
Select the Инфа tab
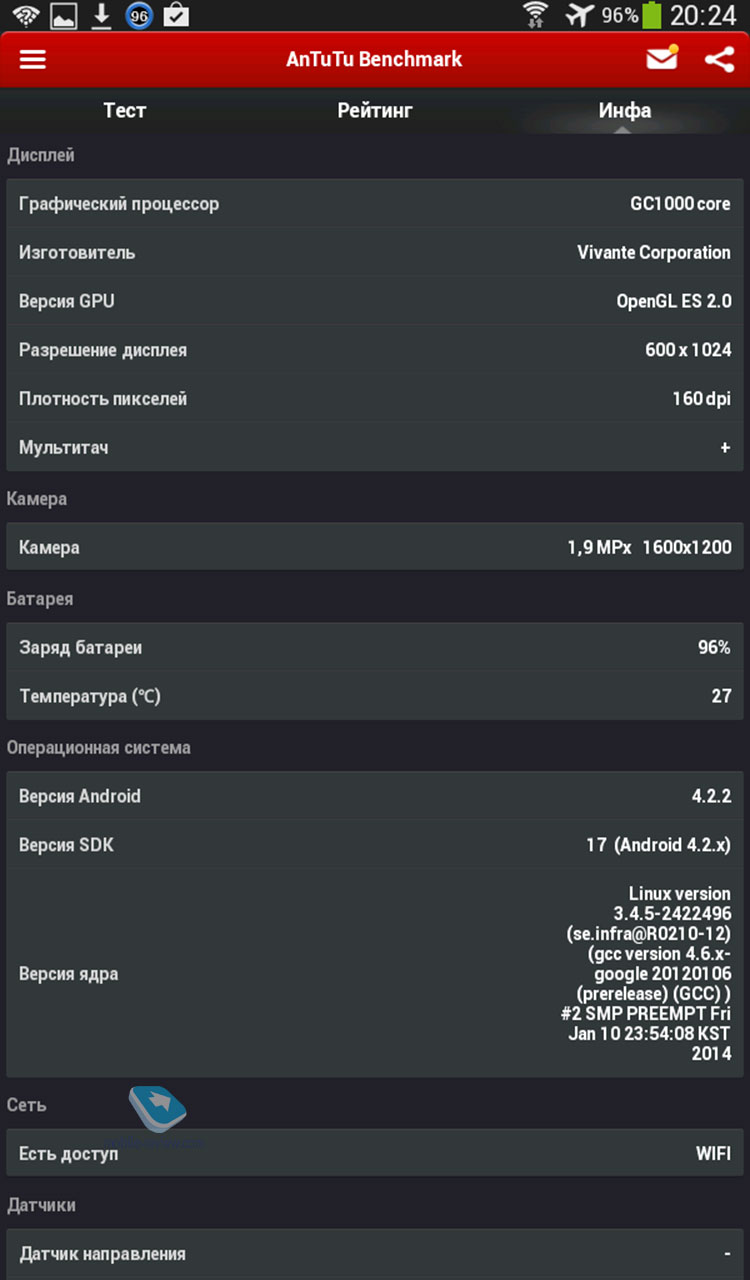624,110
